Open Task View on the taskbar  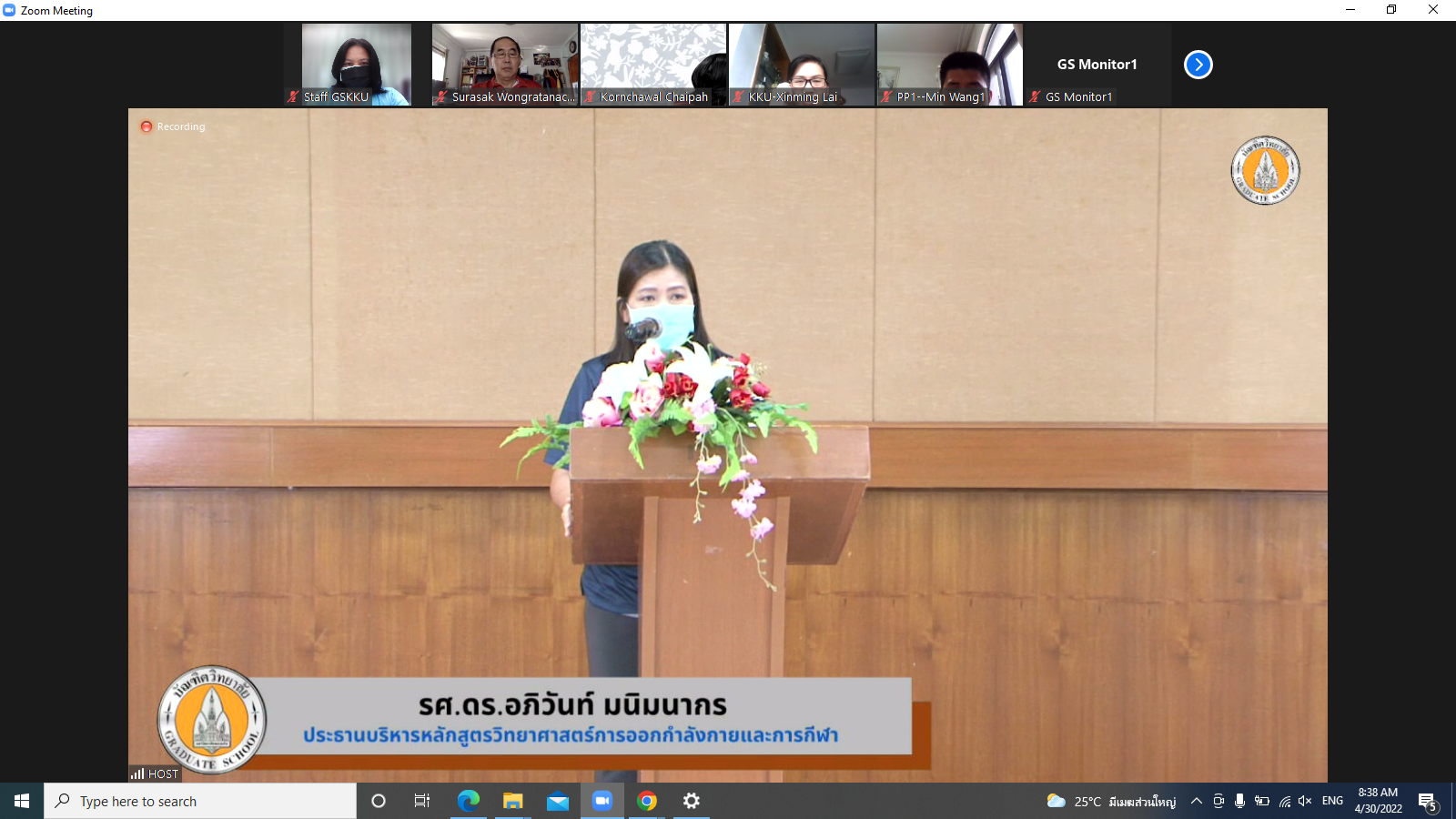(422, 801)
